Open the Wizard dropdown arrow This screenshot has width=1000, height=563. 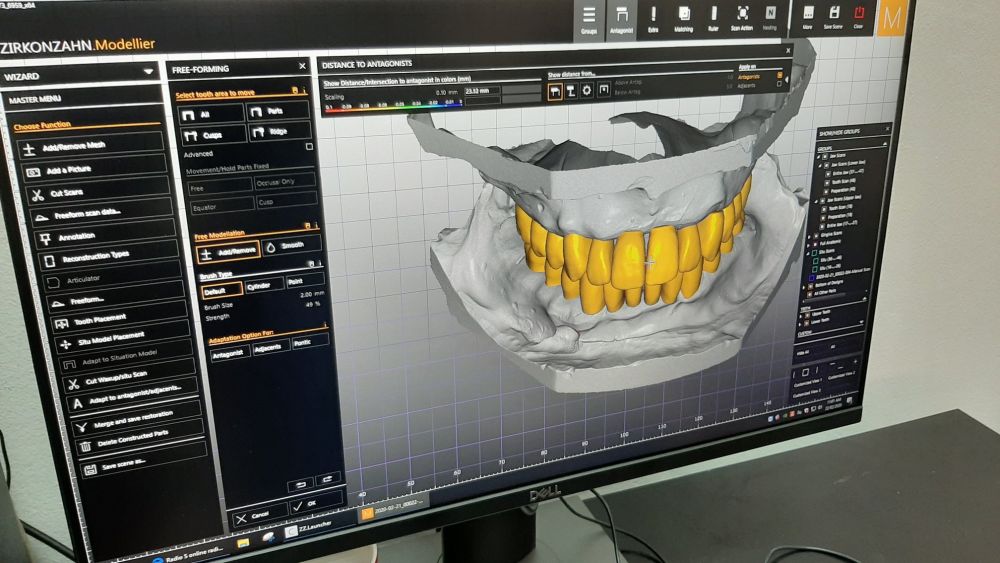pos(149,71)
